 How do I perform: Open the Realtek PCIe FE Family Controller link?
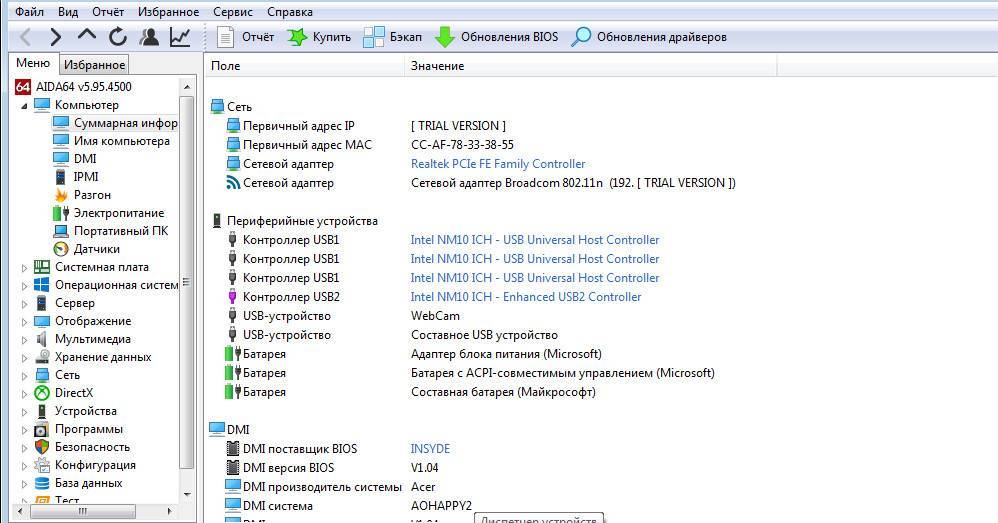click(498, 164)
